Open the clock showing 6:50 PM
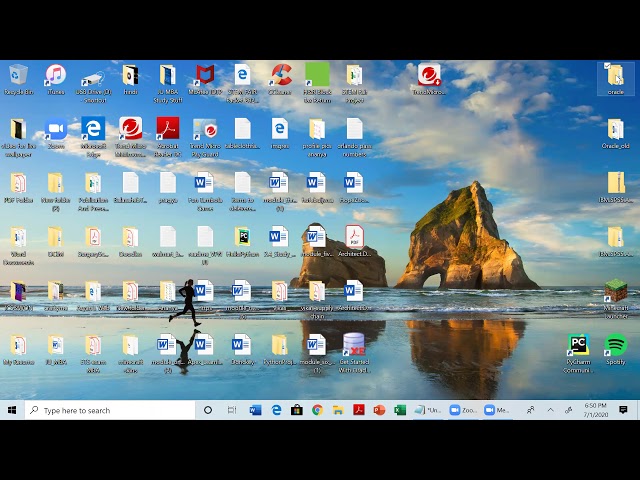 pos(596,410)
